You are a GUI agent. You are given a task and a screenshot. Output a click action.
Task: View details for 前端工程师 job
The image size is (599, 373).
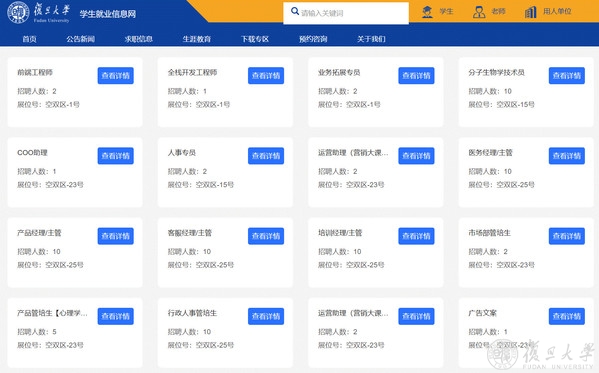pos(116,76)
